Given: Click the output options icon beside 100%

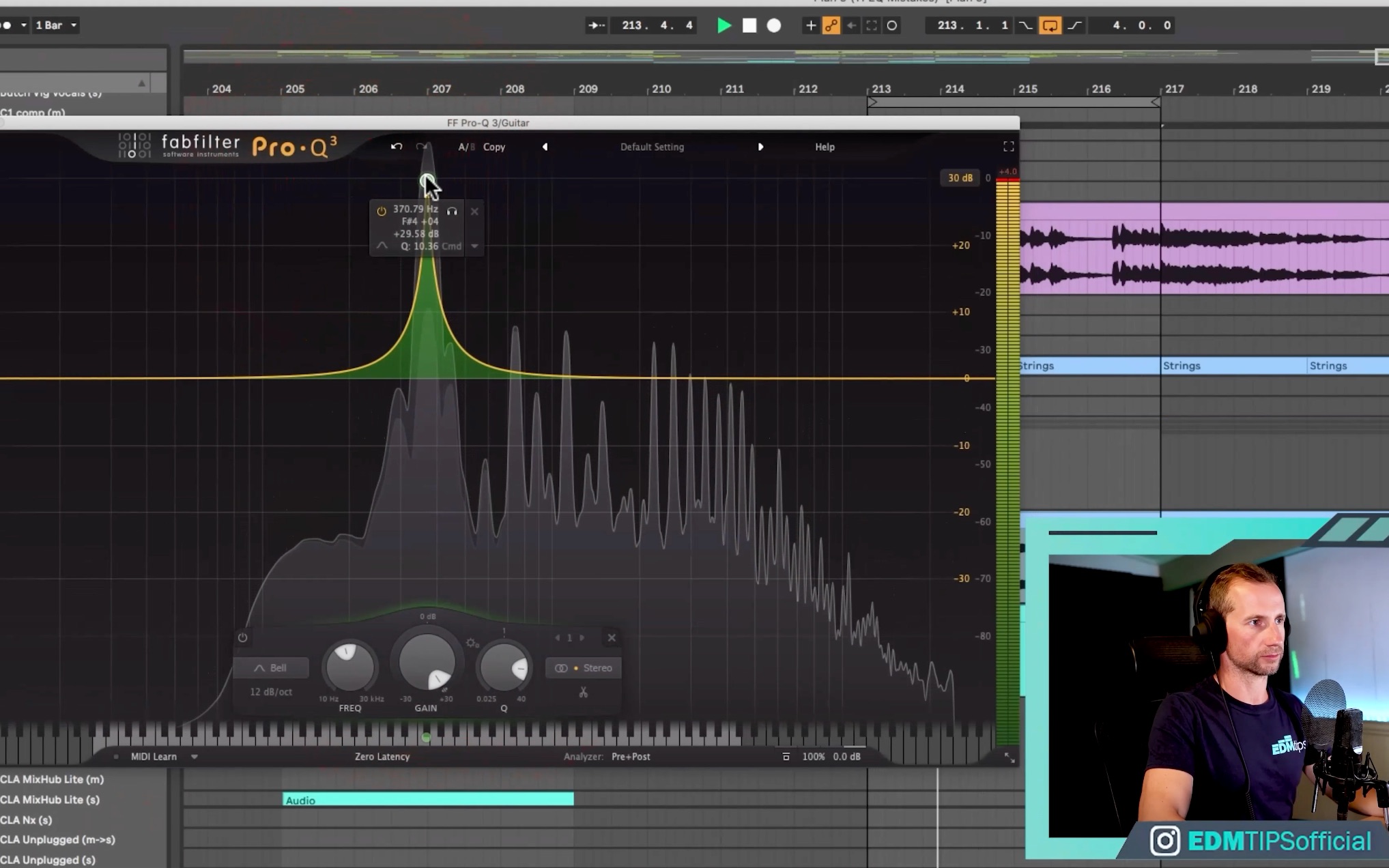Looking at the screenshot, I should click(786, 756).
